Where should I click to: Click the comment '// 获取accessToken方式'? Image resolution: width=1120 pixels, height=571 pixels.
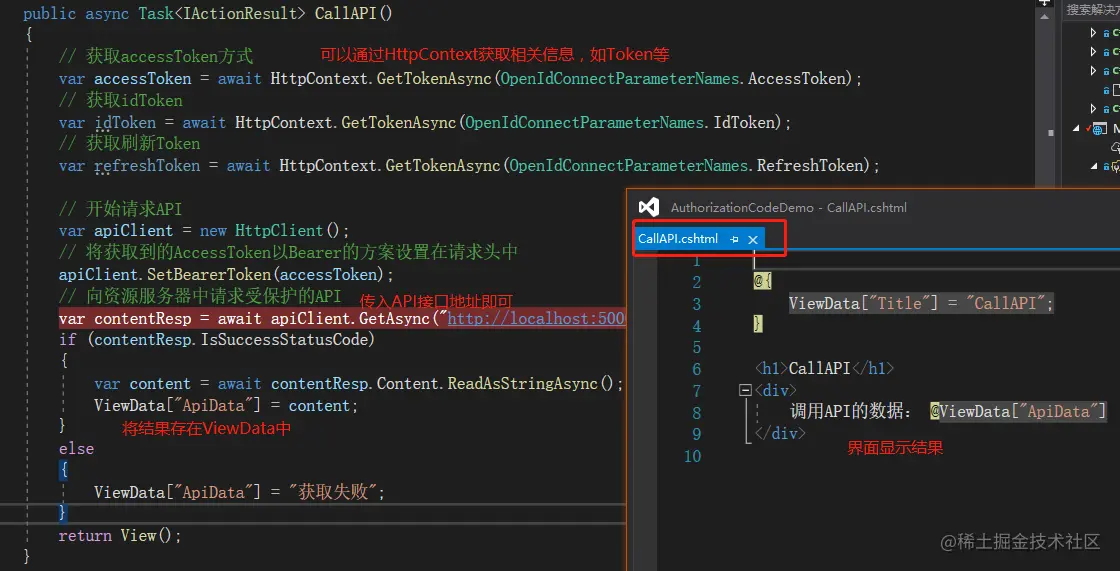156,56
